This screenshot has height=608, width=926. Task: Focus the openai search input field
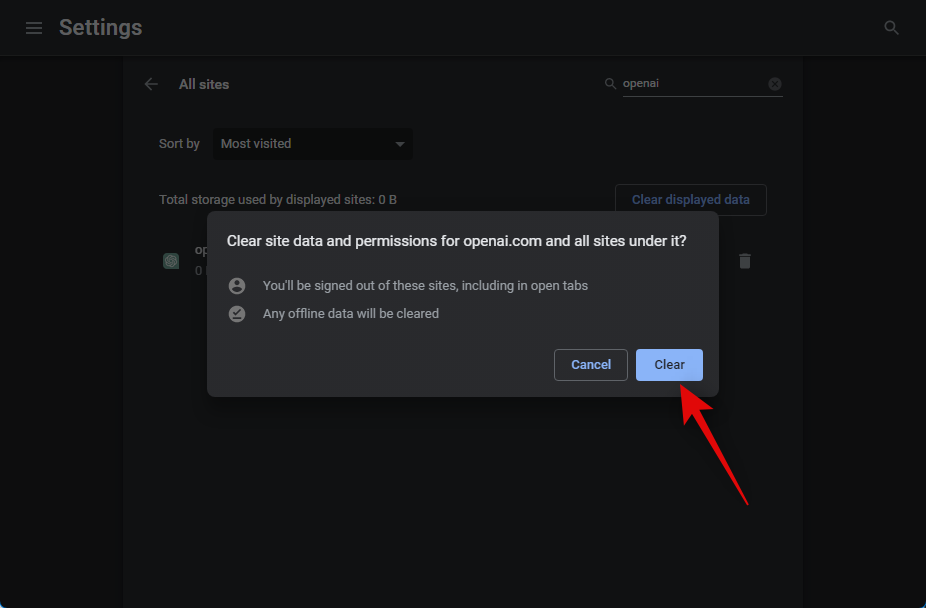tap(694, 84)
